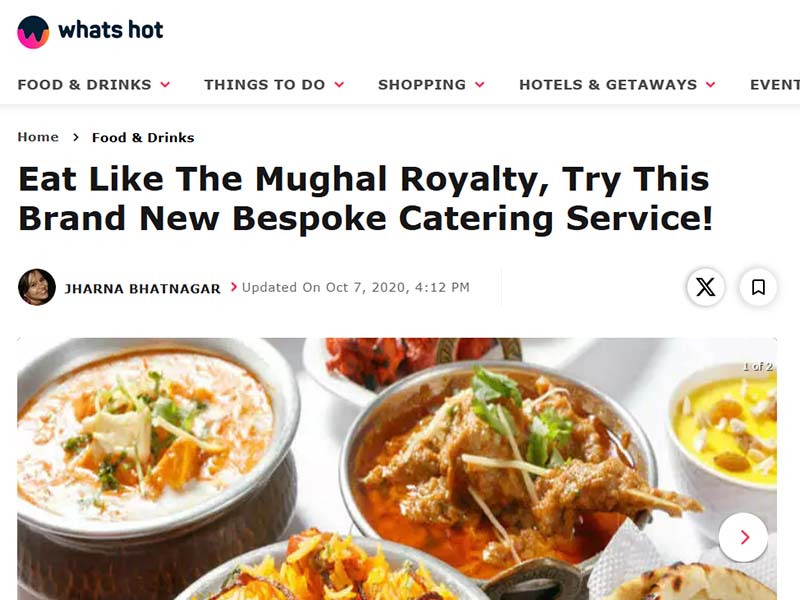
Task: Expand the Shopping dropdown arrow
Action: (x=480, y=85)
